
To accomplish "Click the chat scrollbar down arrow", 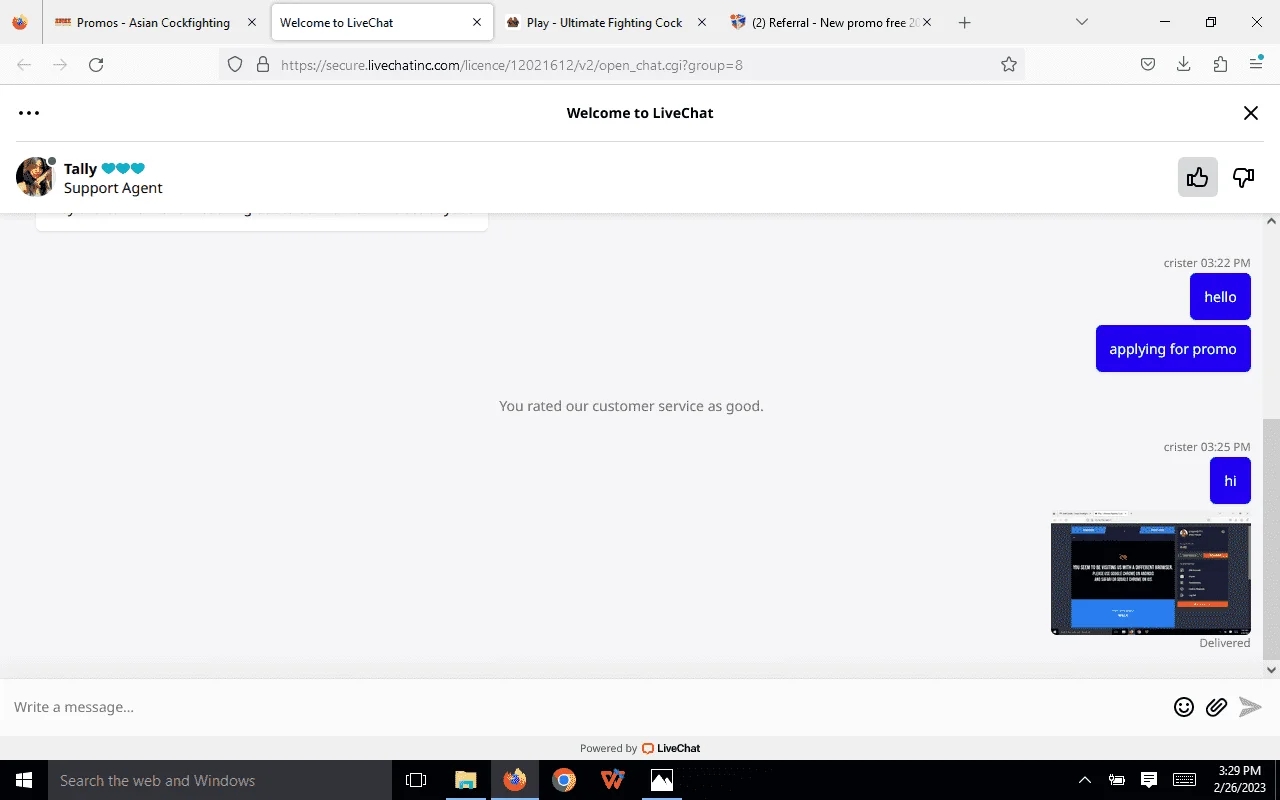I will [1271, 670].
